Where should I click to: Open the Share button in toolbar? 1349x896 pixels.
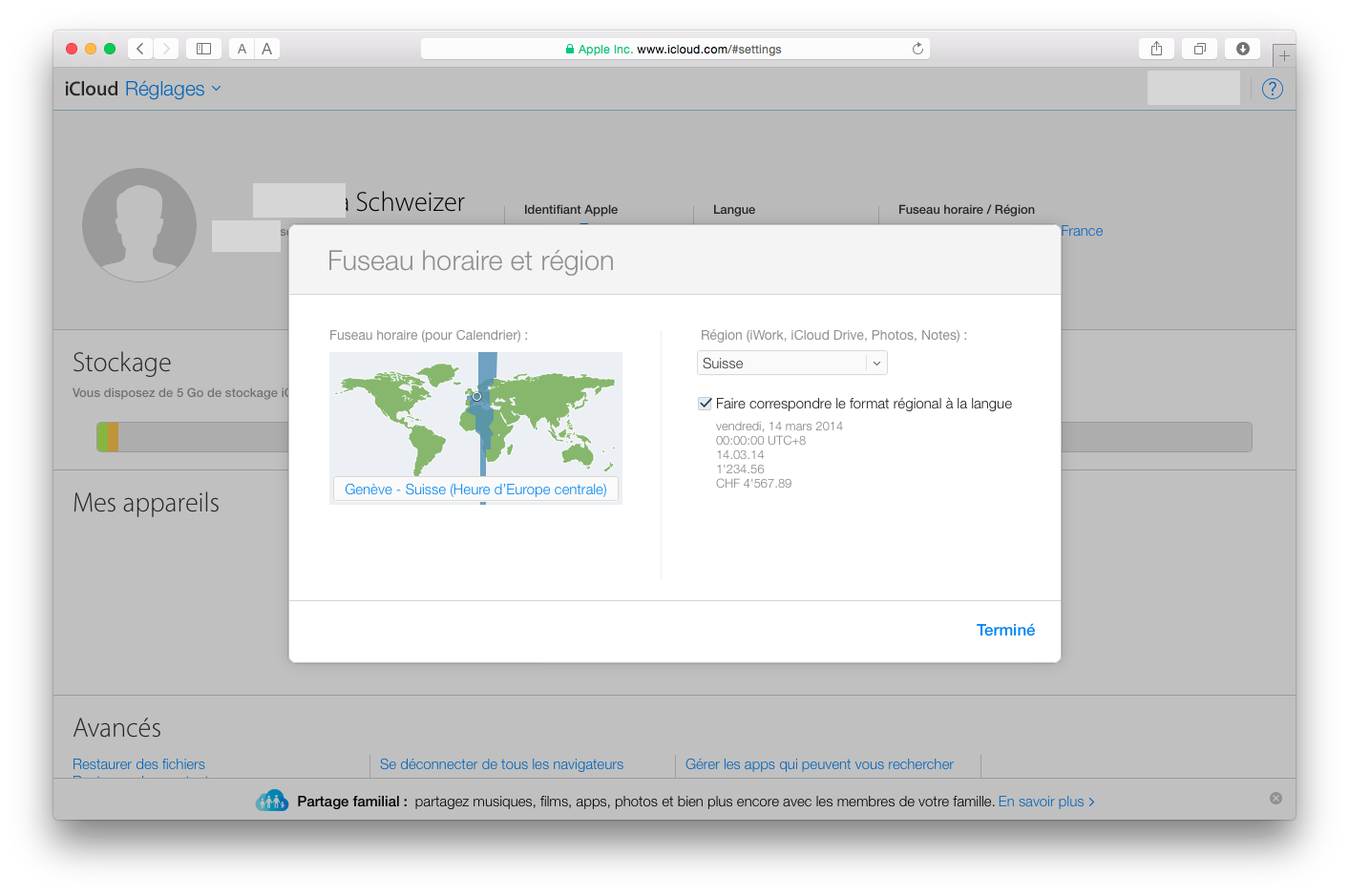pyautogui.click(x=1156, y=49)
